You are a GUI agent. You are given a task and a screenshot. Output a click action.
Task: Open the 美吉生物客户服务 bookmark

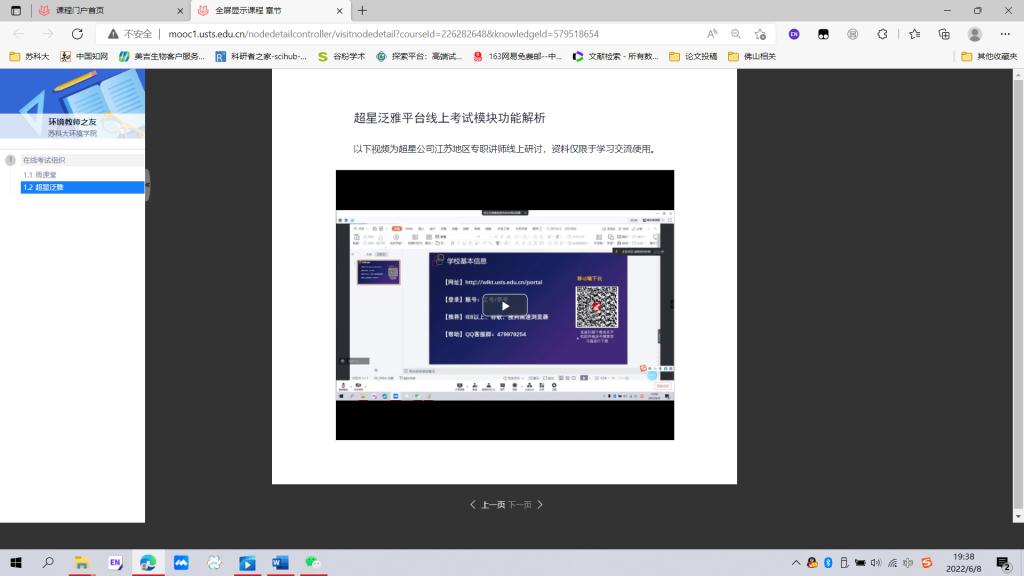[161, 56]
